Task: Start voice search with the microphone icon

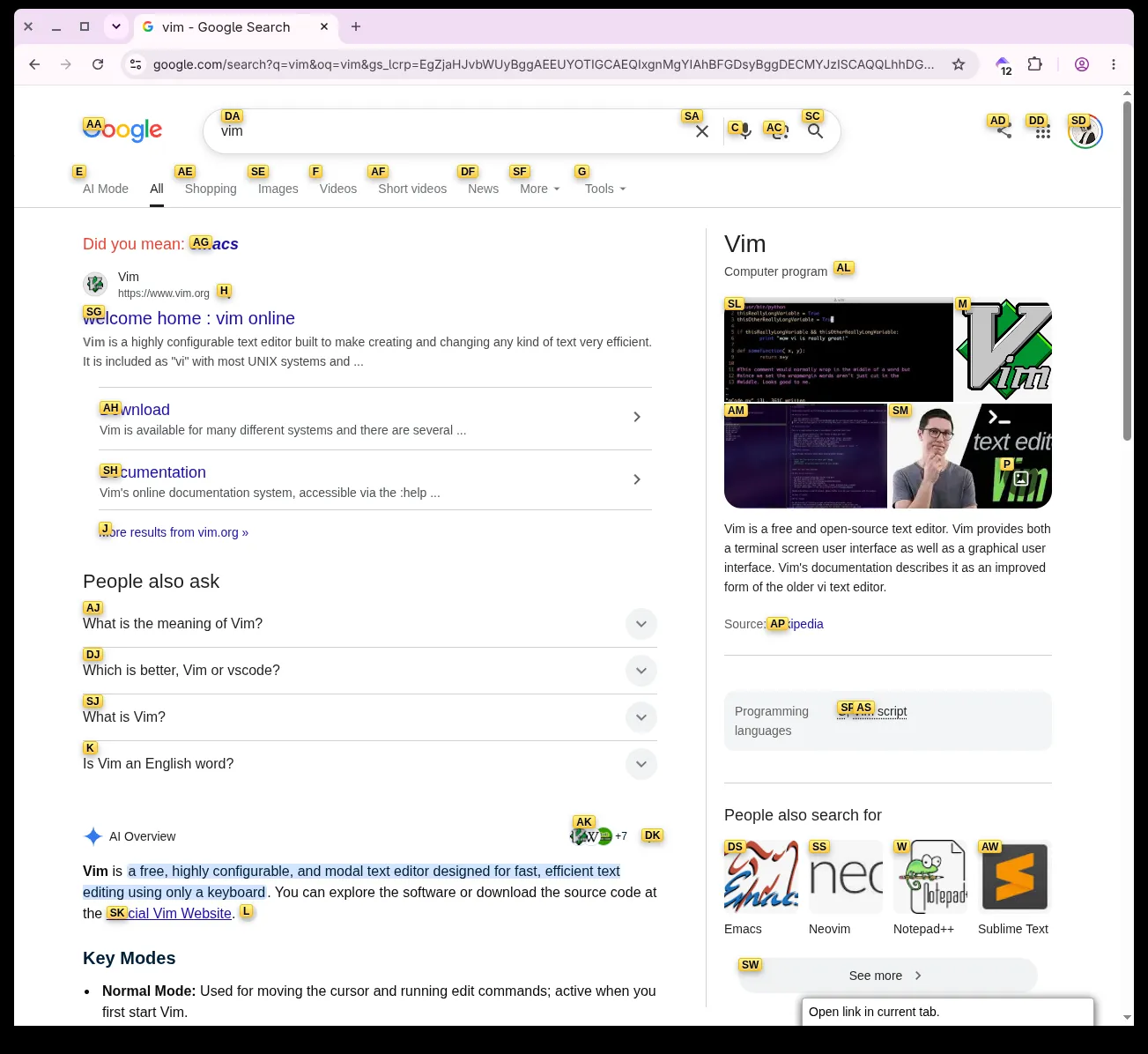Action: [x=745, y=131]
